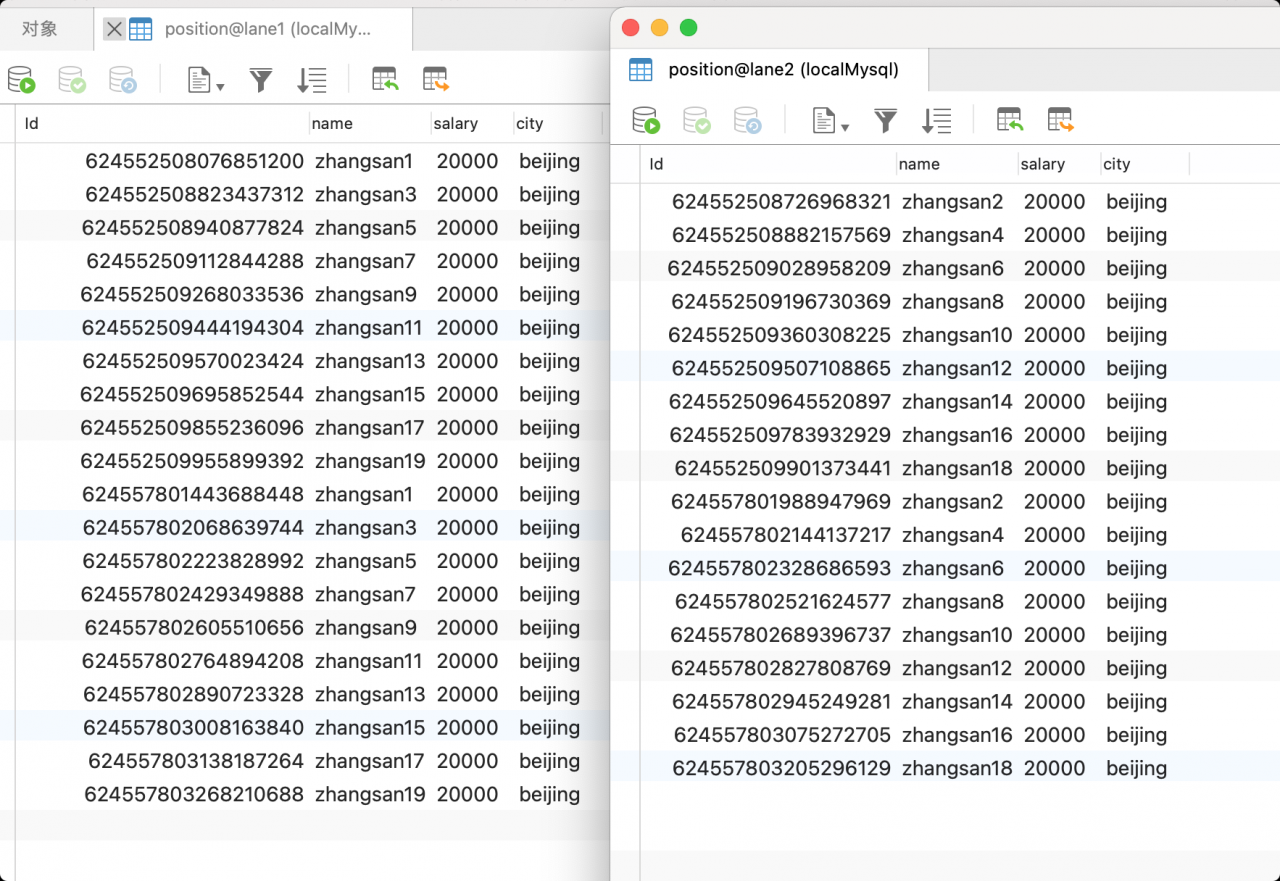The height and width of the screenshot is (881, 1280).
Task: Open the text dropdown arrow in lane2 toolbar
Action: 845,128
